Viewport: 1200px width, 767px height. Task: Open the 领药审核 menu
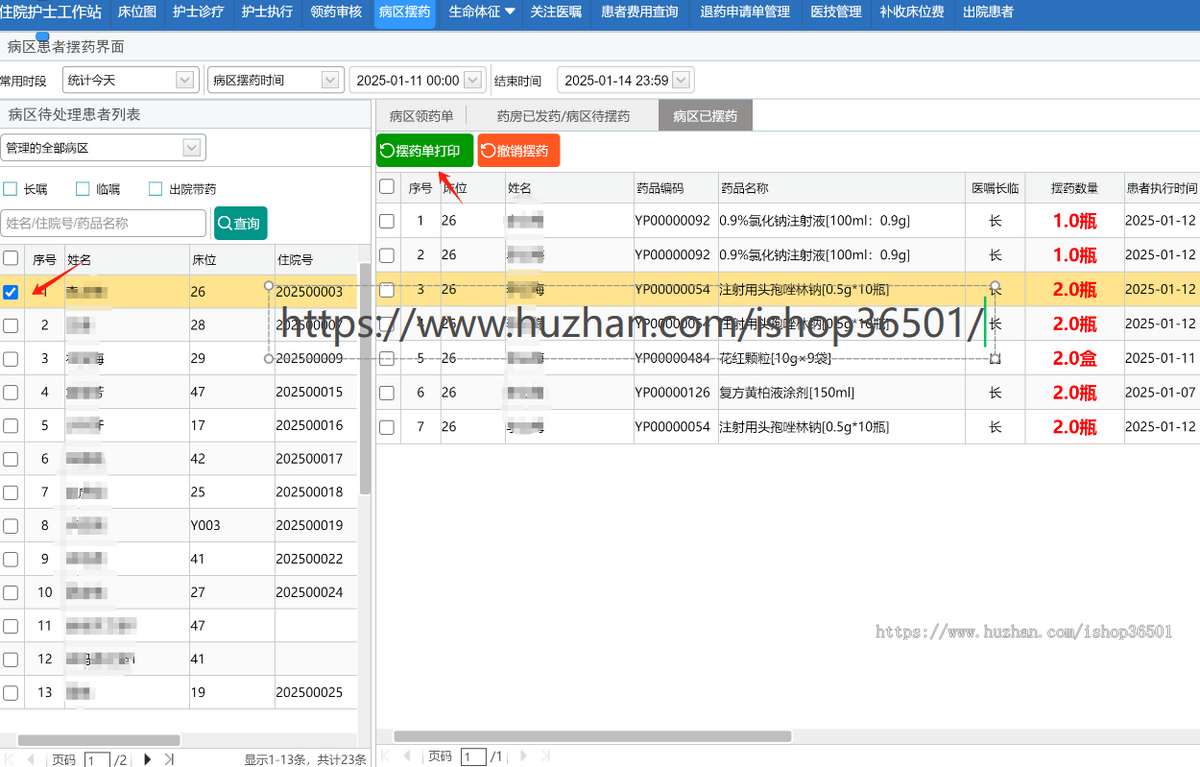click(x=336, y=12)
